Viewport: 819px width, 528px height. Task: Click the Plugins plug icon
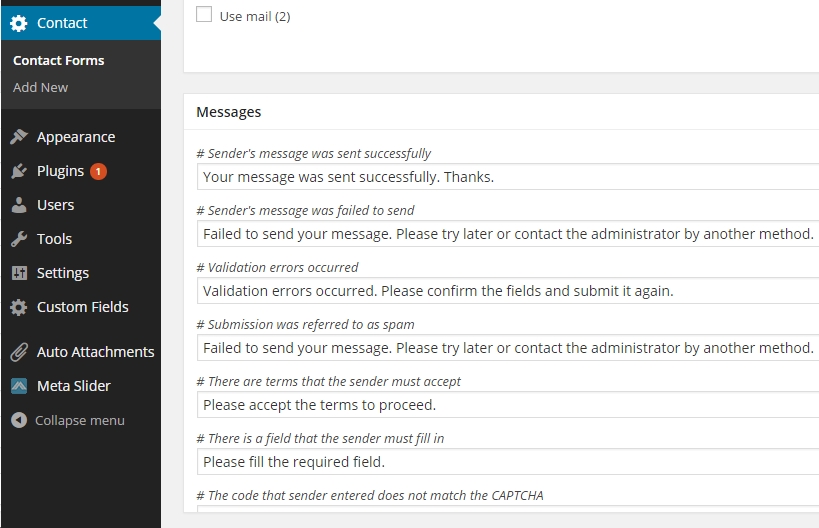coord(19,171)
